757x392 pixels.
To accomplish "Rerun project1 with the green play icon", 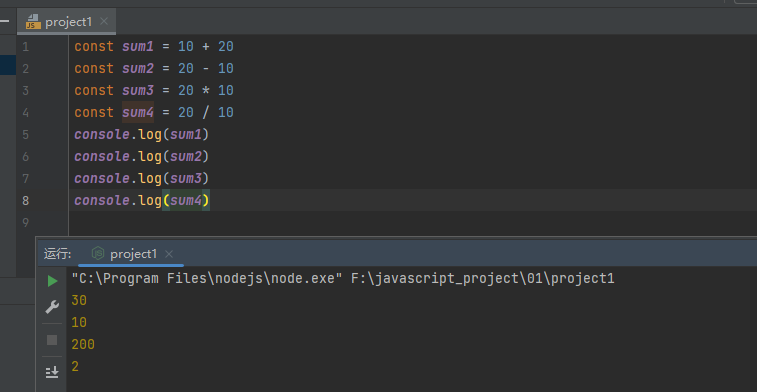I will point(52,281).
